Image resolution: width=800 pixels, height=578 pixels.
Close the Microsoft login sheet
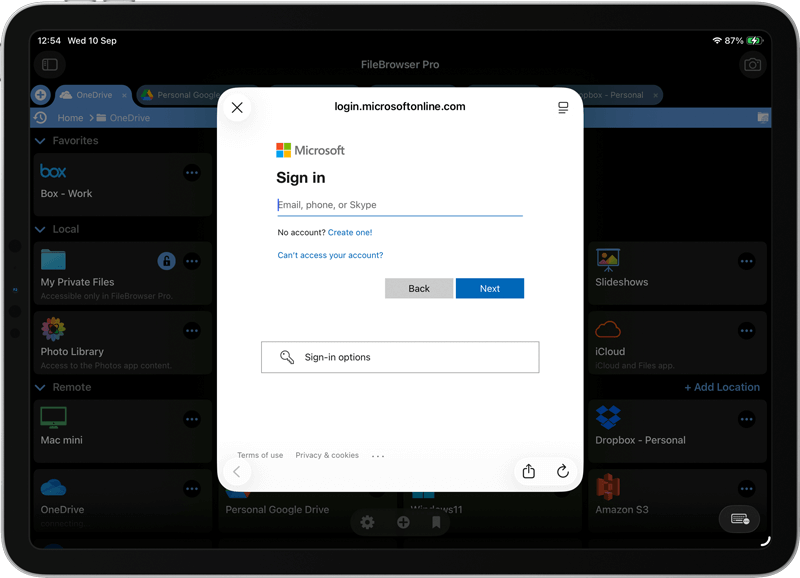pos(237,107)
